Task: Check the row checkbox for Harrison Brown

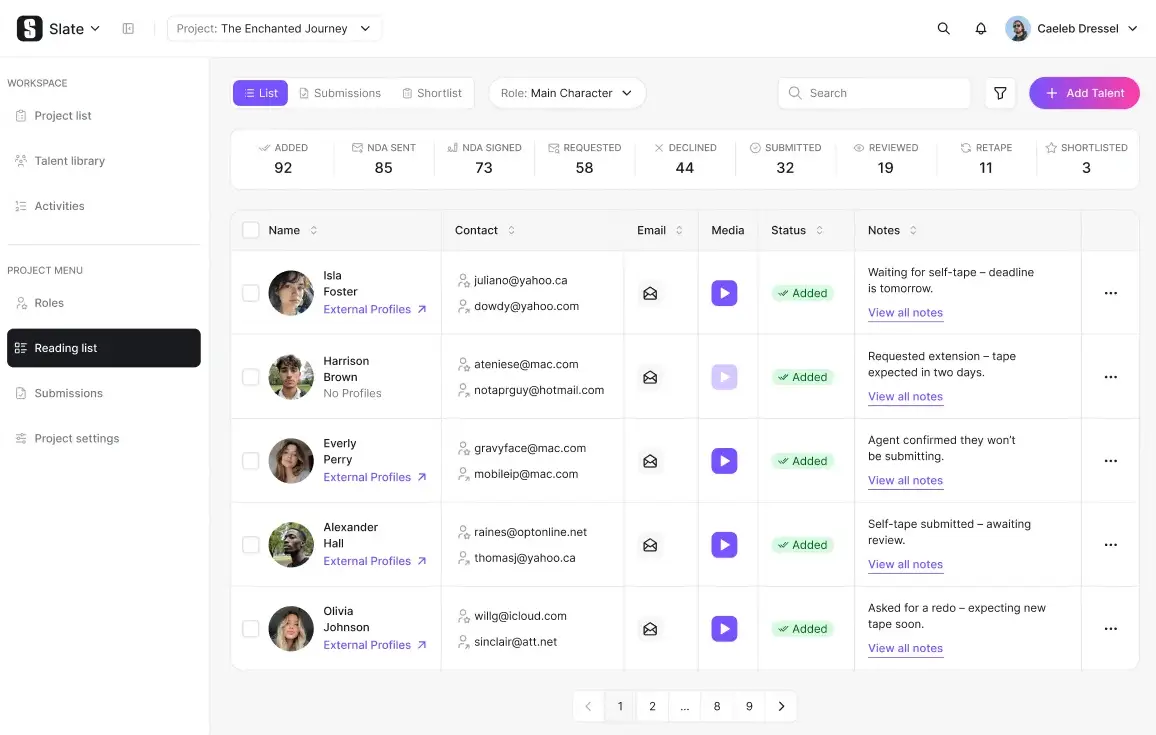Action: (251, 376)
